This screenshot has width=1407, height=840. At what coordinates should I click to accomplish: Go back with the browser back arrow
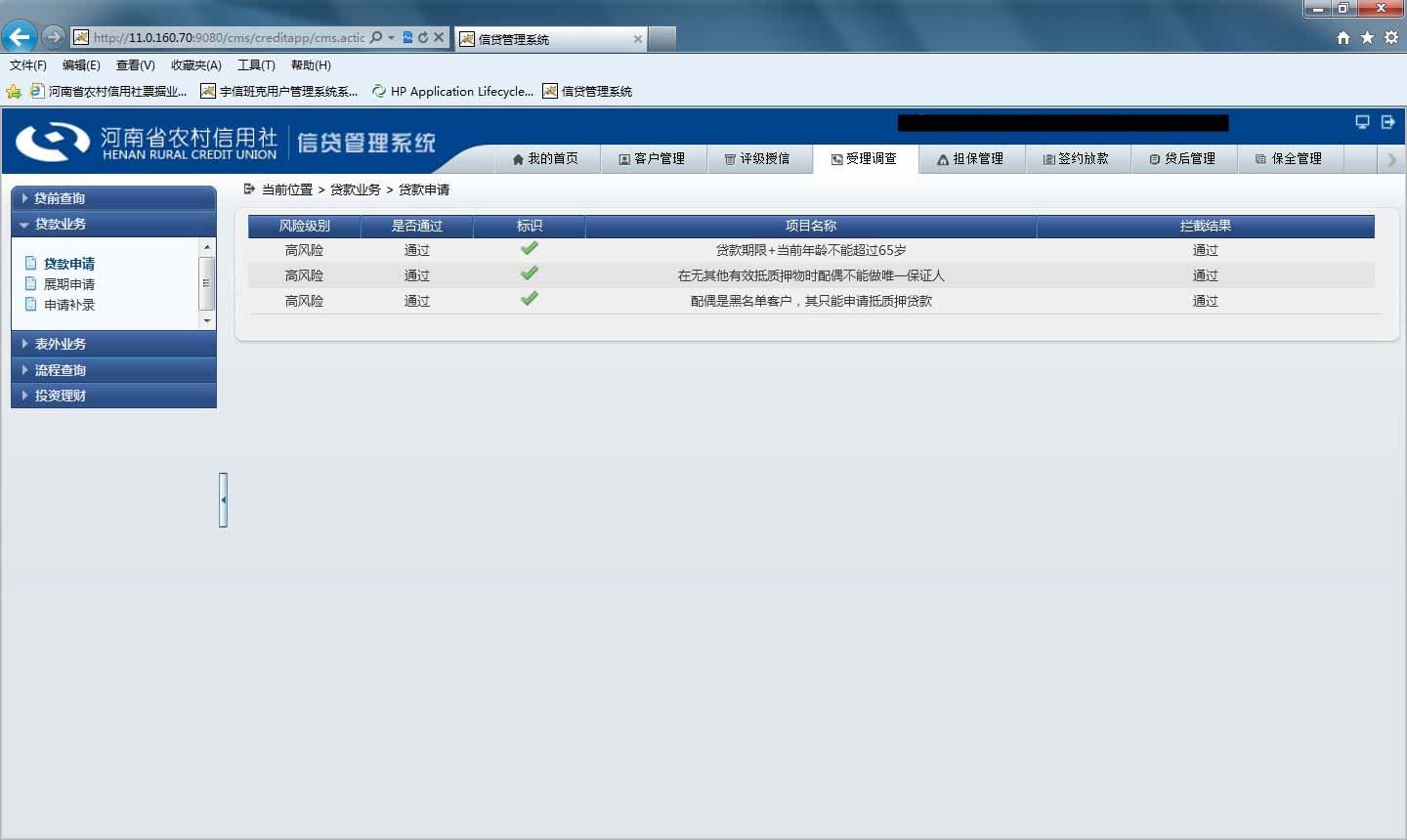[x=19, y=37]
